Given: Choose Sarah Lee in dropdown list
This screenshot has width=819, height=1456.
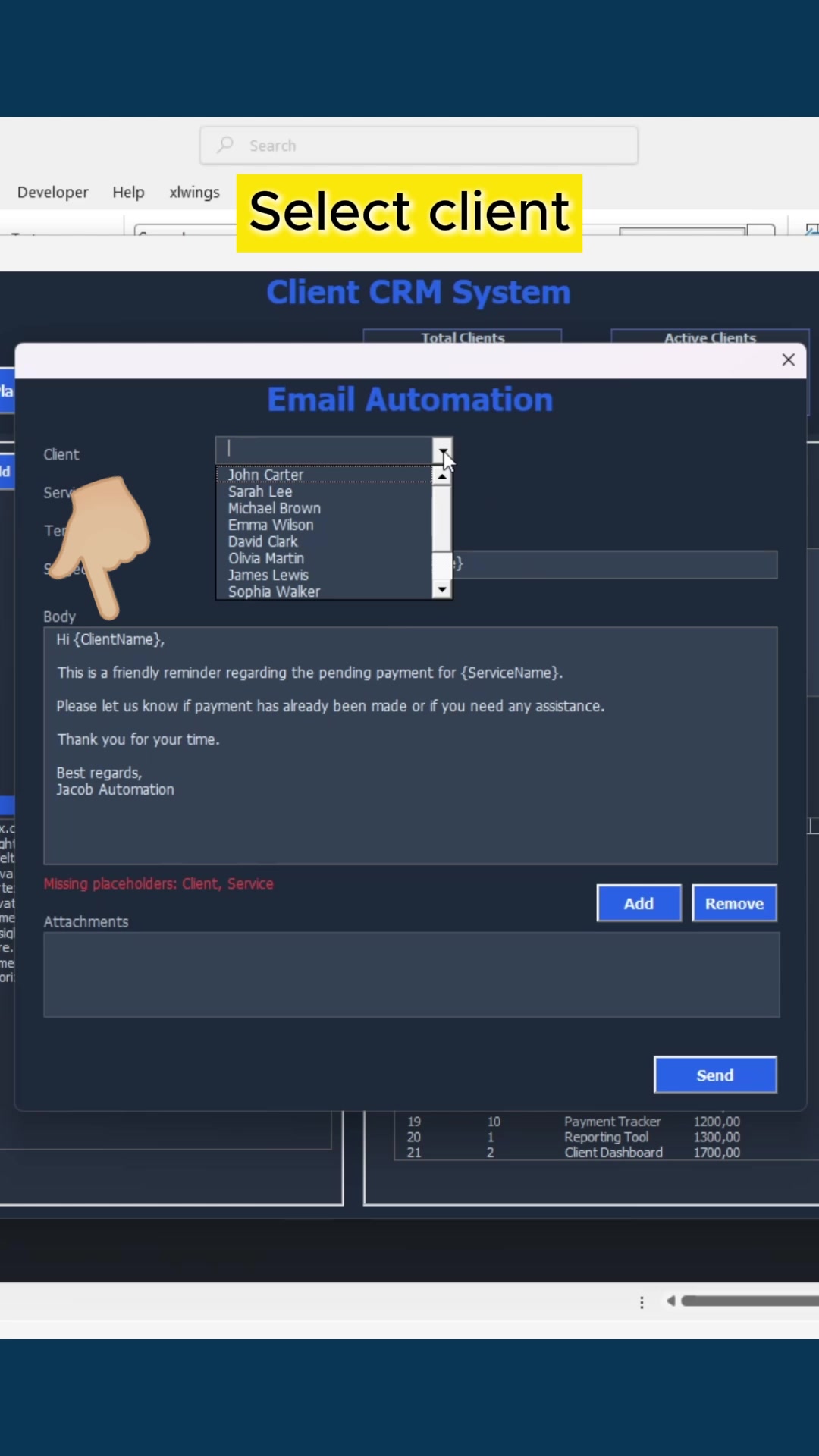Looking at the screenshot, I should point(324,491).
